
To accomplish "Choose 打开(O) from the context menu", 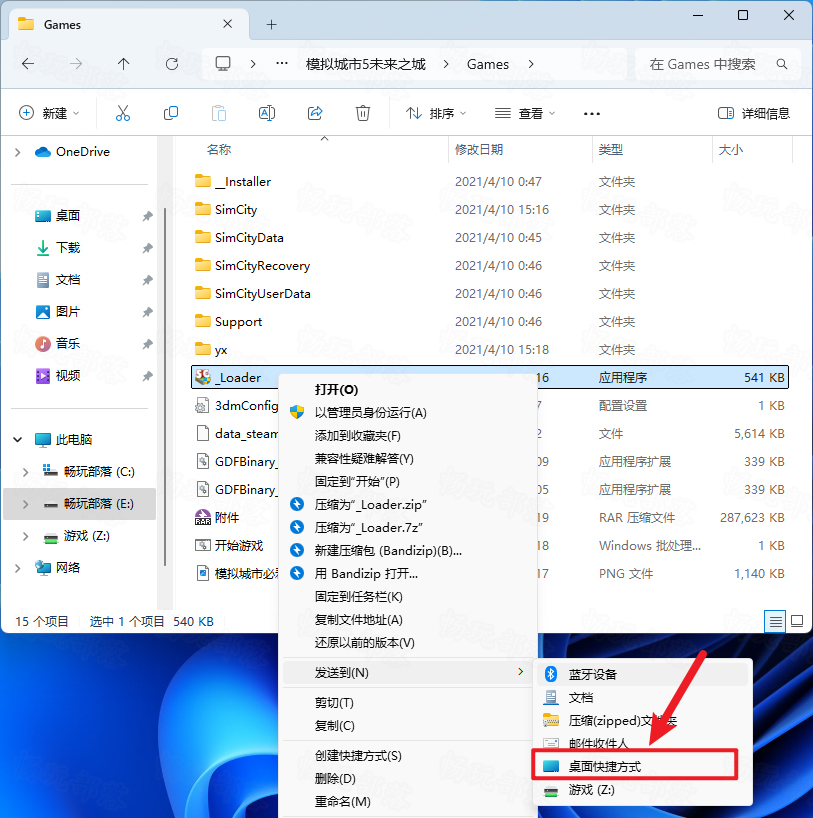I will coord(409,390).
